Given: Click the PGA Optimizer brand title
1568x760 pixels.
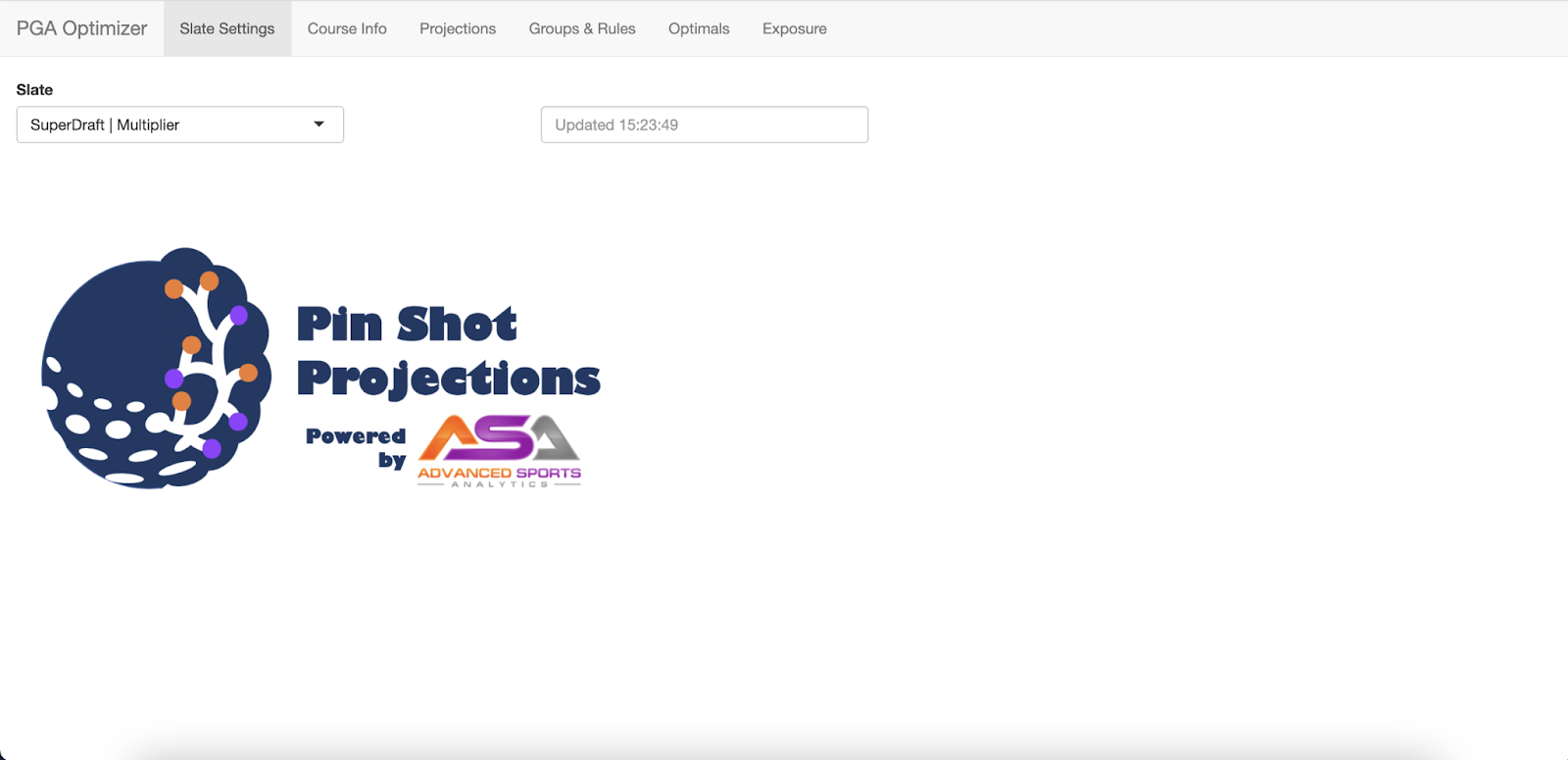Looking at the screenshot, I should pyautogui.click(x=81, y=28).
